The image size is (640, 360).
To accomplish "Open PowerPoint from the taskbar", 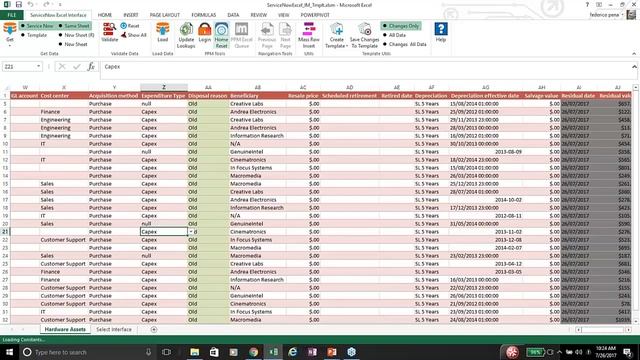I will point(332,352).
